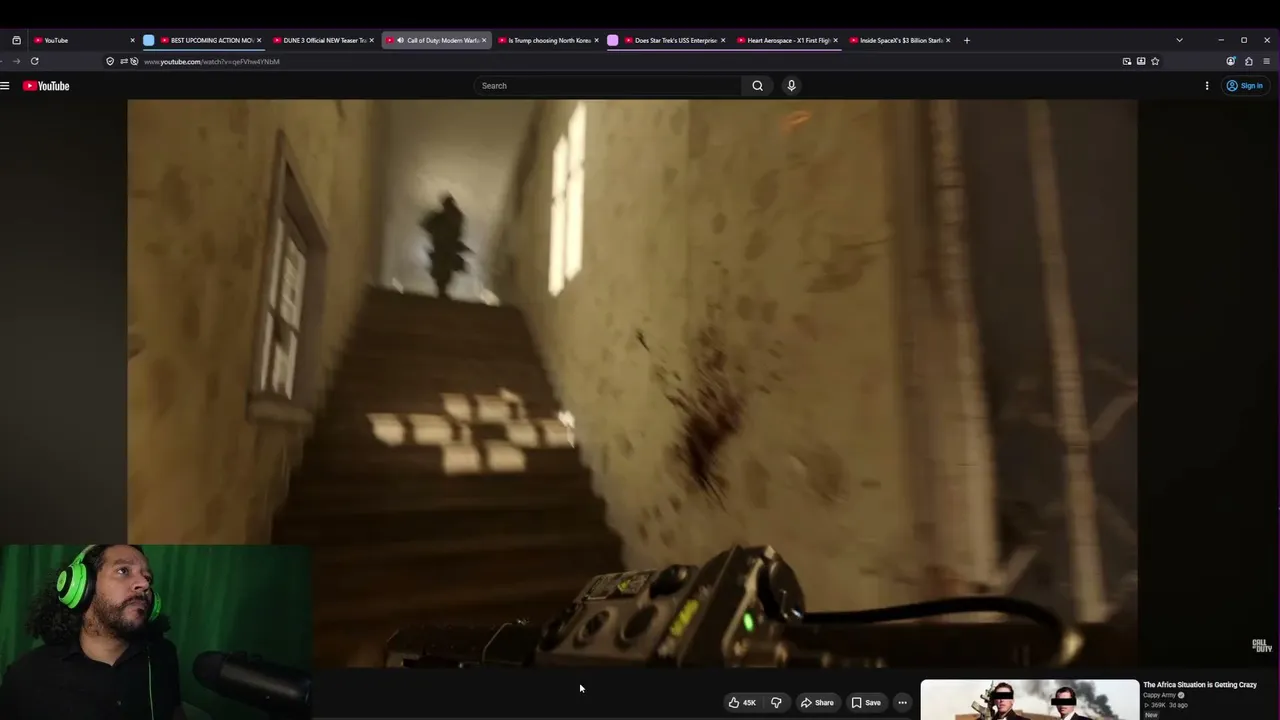Click the video player to pause
This screenshot has width=1280, height=720.
tap(632, 383)
